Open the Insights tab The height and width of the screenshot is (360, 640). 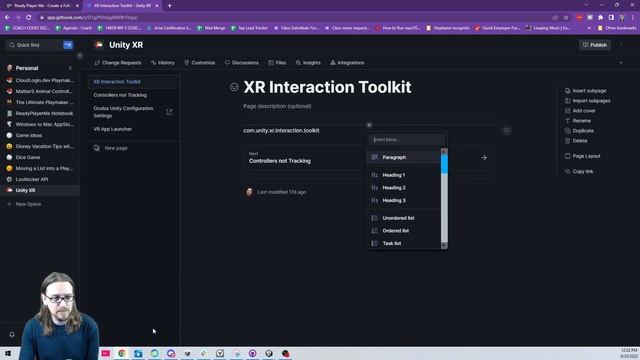point(308,63)
